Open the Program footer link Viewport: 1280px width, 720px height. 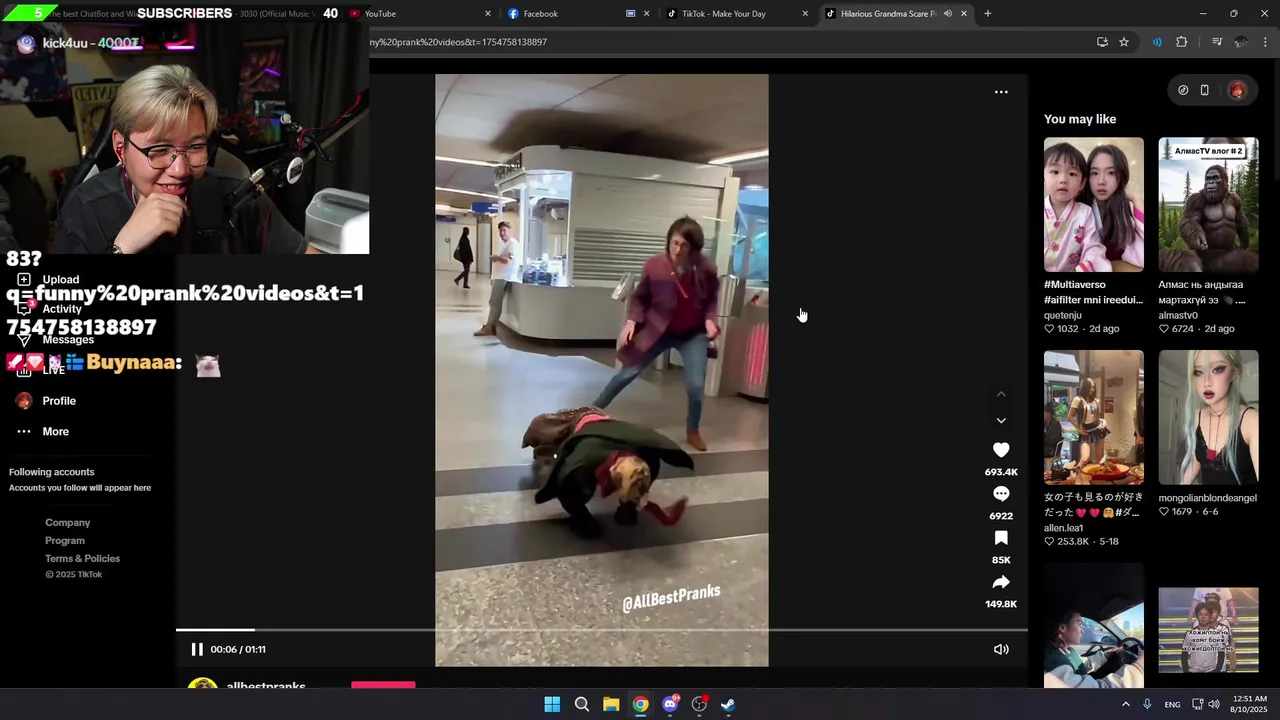pos(65,541)
